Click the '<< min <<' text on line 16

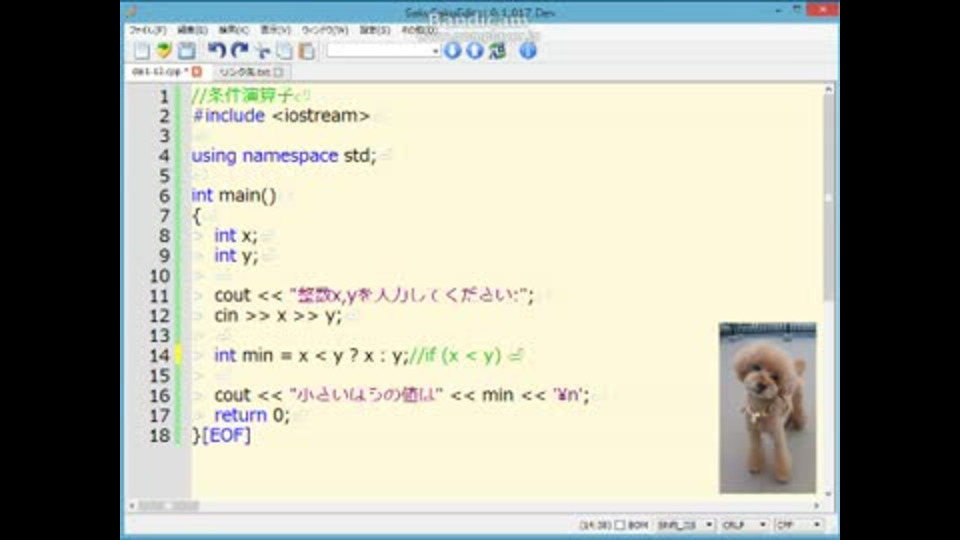pyautogui.click(x=498, y=395)
